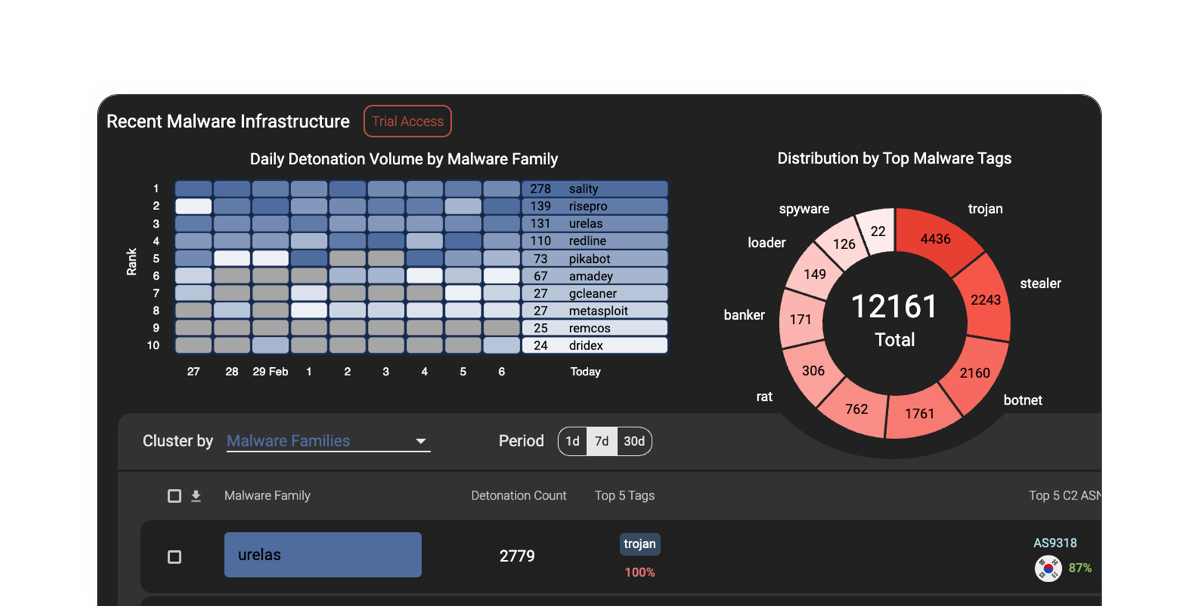
Task: Click the AS9318 link in the C2 ASN column
Action: tap(1057, 543)
